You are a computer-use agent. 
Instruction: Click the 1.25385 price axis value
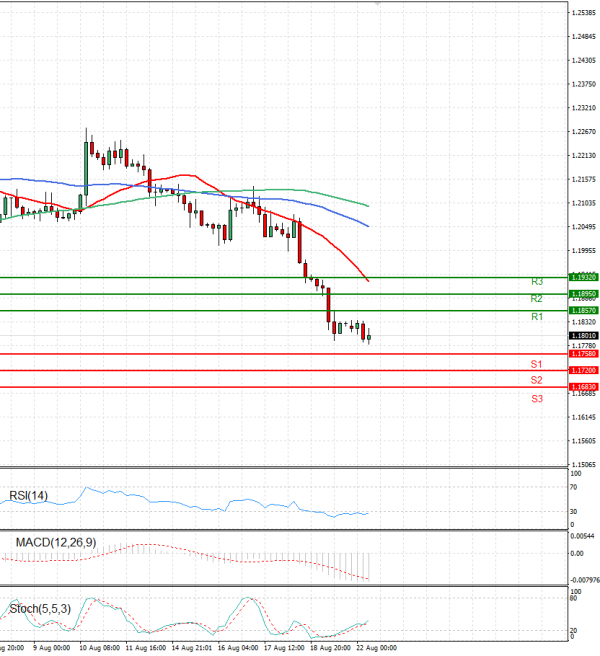coord(584,13)
